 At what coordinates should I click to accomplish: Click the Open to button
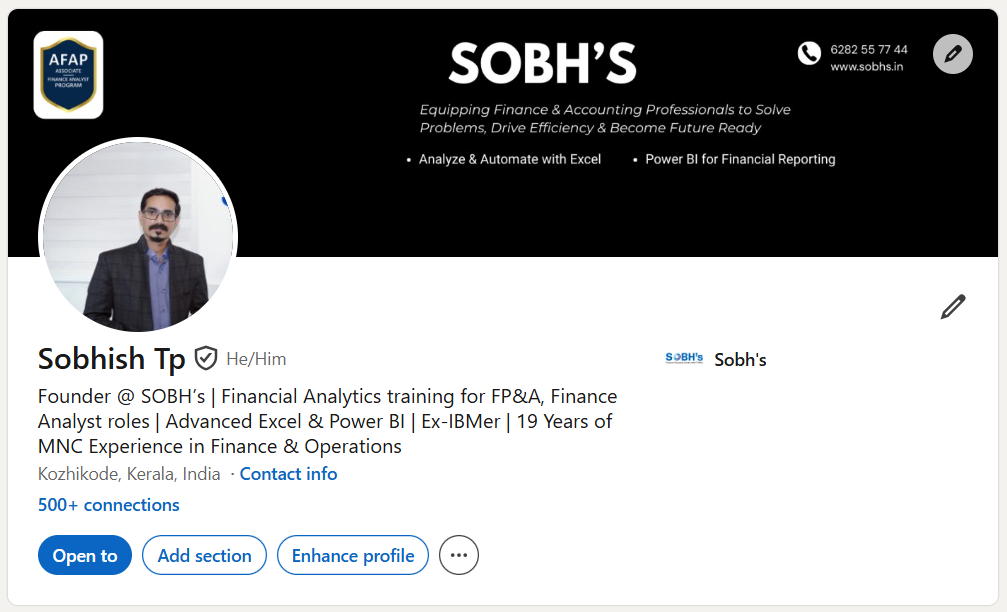[84, 555]
